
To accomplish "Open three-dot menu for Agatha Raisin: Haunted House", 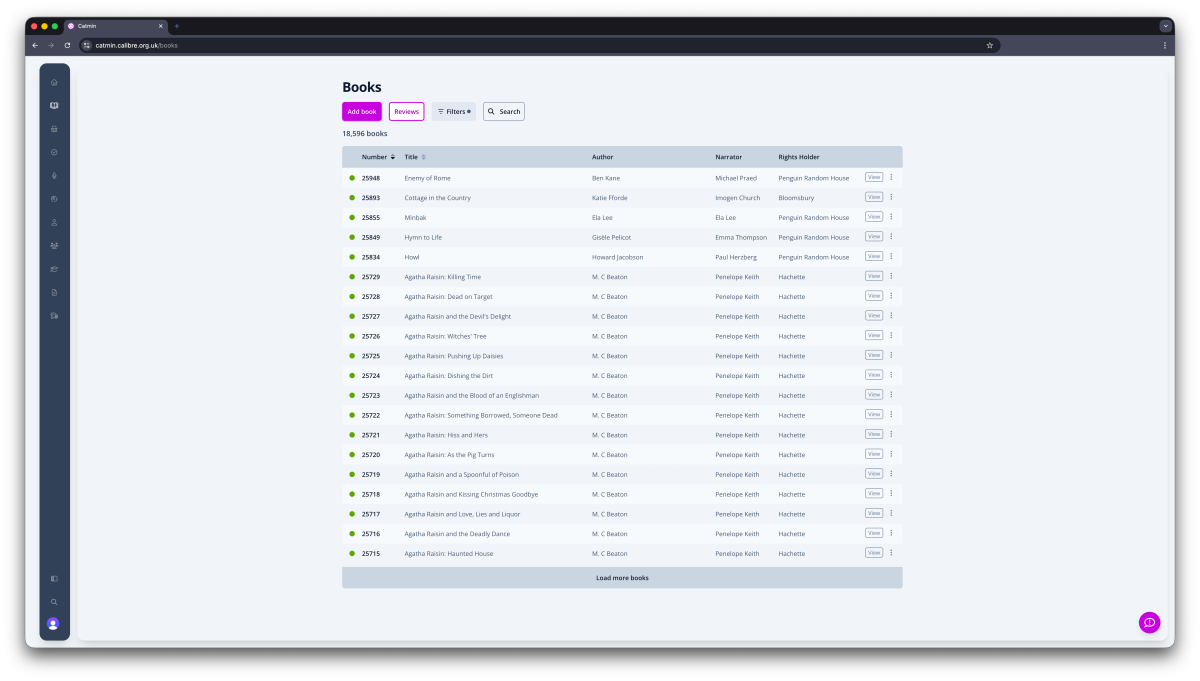I will (x=891, y=553).
